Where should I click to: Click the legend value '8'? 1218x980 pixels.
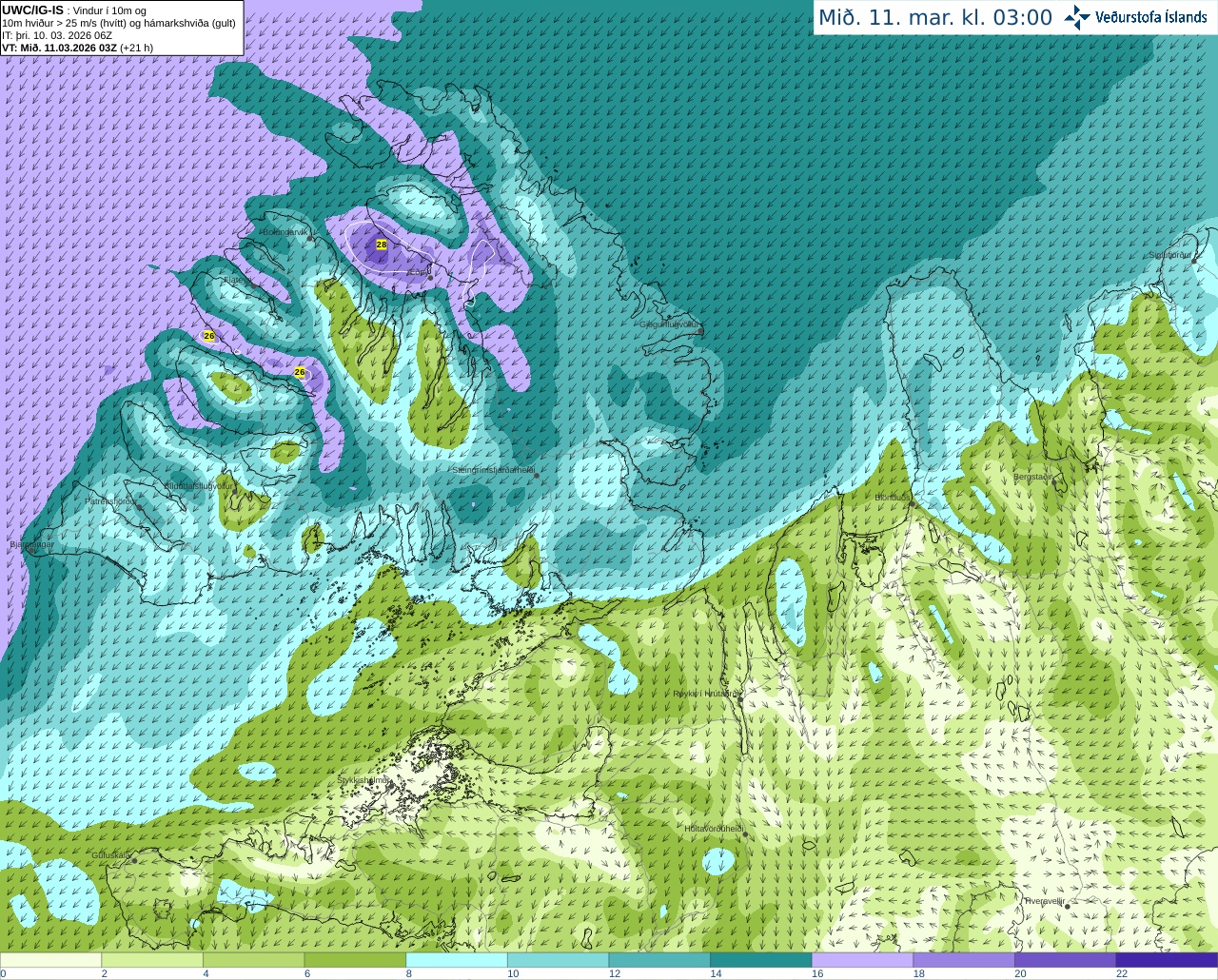409,973
